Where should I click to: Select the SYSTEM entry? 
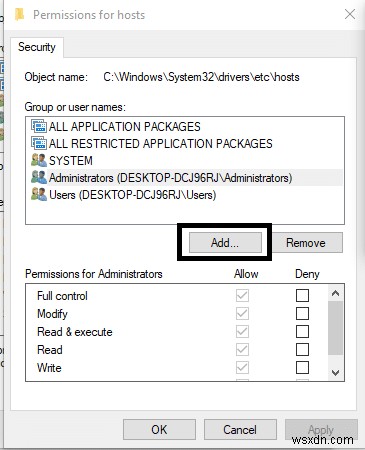pos(185,161)
